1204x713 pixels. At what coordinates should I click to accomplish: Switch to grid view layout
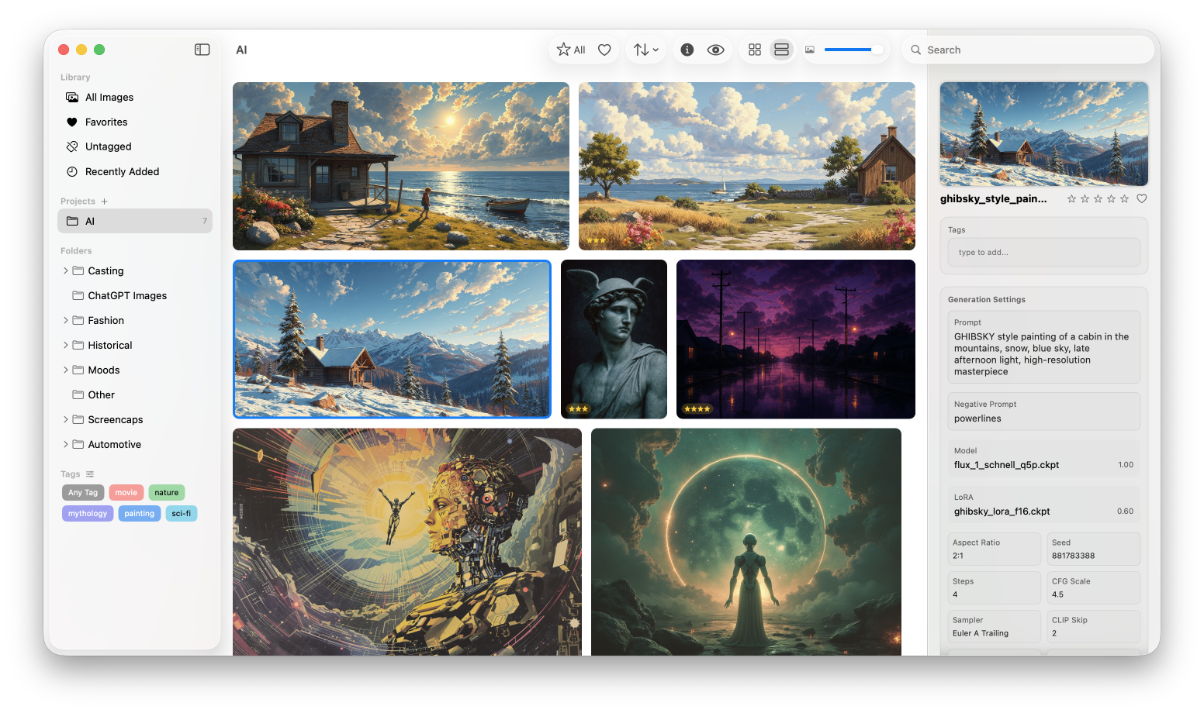(x=754, y=48)
